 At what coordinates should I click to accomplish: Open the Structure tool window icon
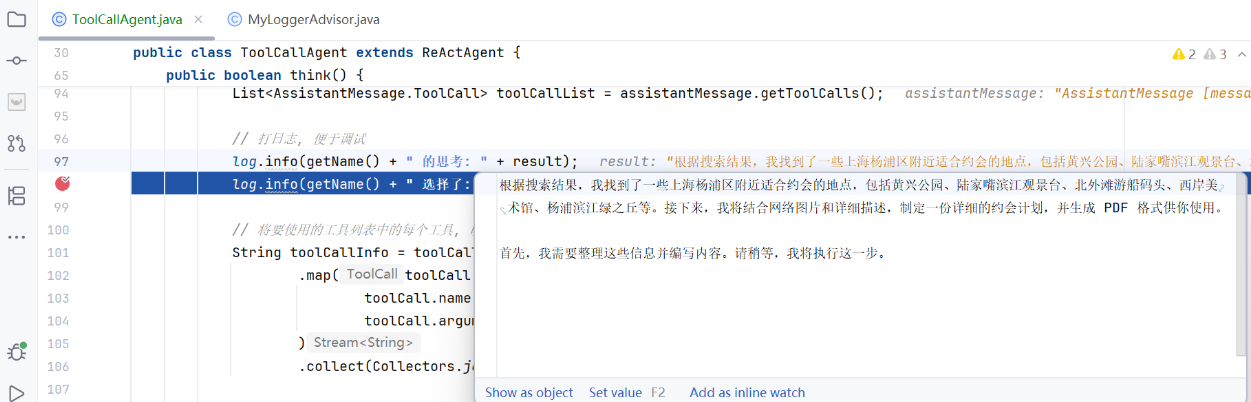(17, 195)
